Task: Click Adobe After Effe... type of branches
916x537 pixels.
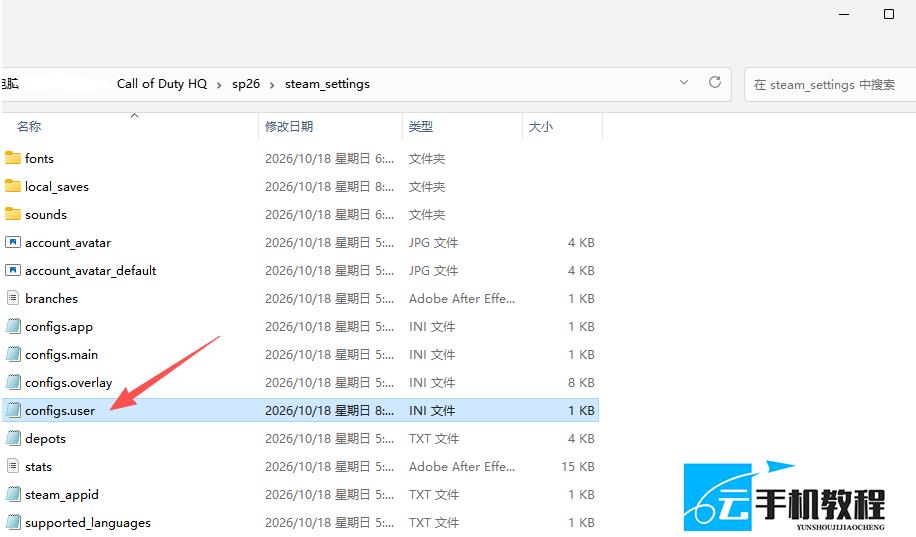Action: click(x=462, y=299)
